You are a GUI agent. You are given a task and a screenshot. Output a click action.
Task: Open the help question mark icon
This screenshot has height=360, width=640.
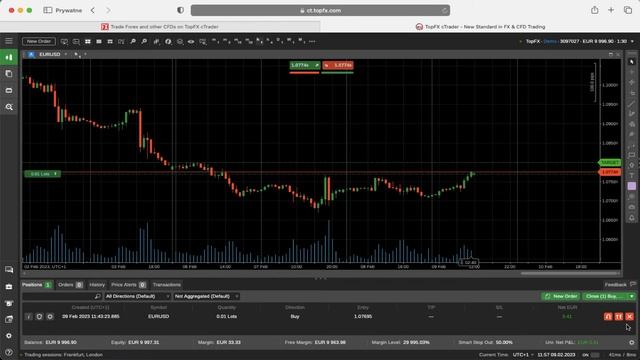click(x=9, y=352)
